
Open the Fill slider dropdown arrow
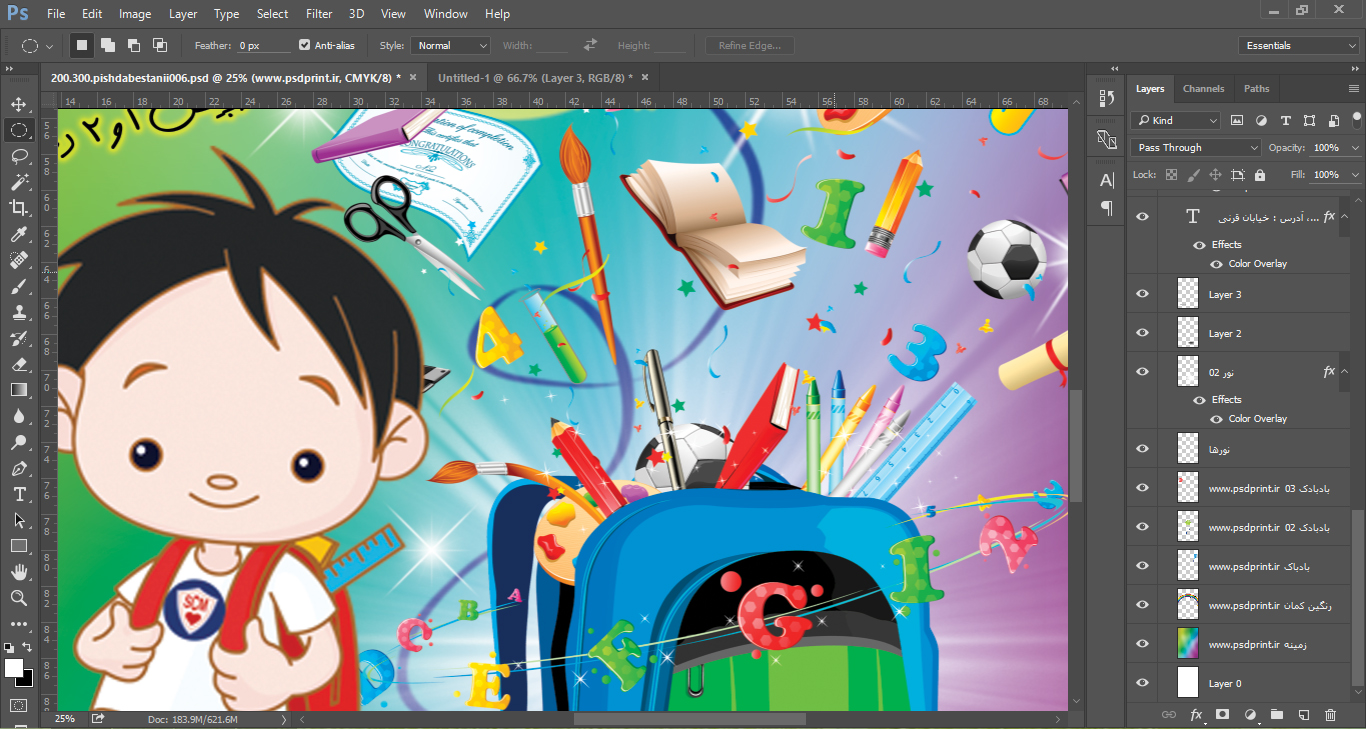(x=1355, y=174)
